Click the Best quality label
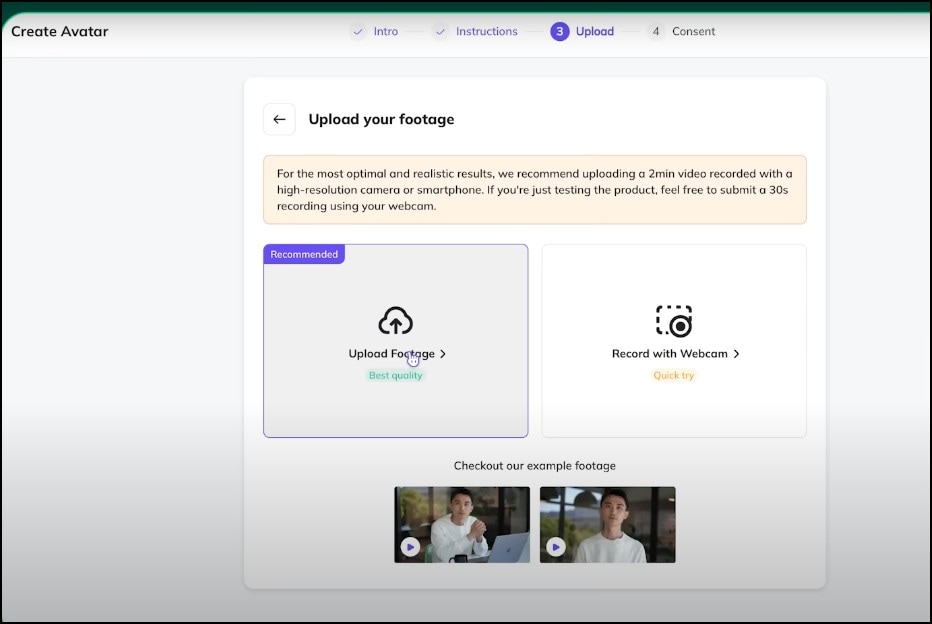The height and width of the screenshot is (624, 932). [x=395, y=376]
